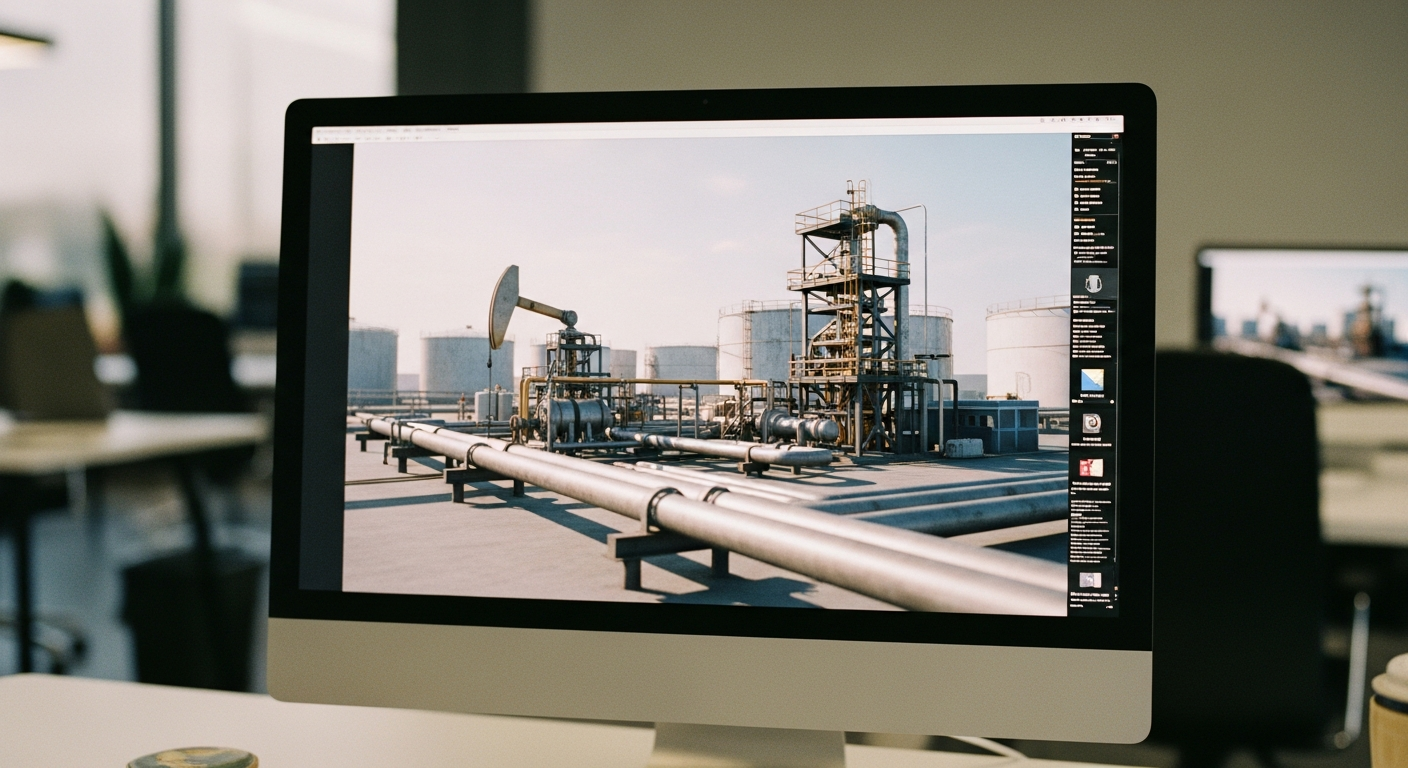Pick the red and white material thumbnail

point(1091,467)
